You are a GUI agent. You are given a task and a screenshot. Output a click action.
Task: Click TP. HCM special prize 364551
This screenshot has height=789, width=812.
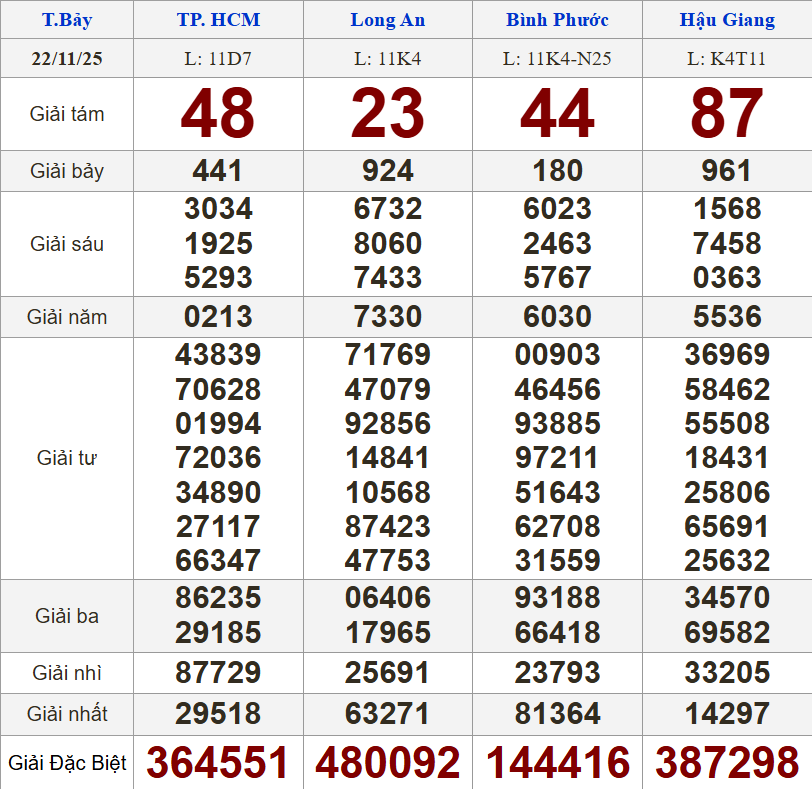tap(218, 763)
